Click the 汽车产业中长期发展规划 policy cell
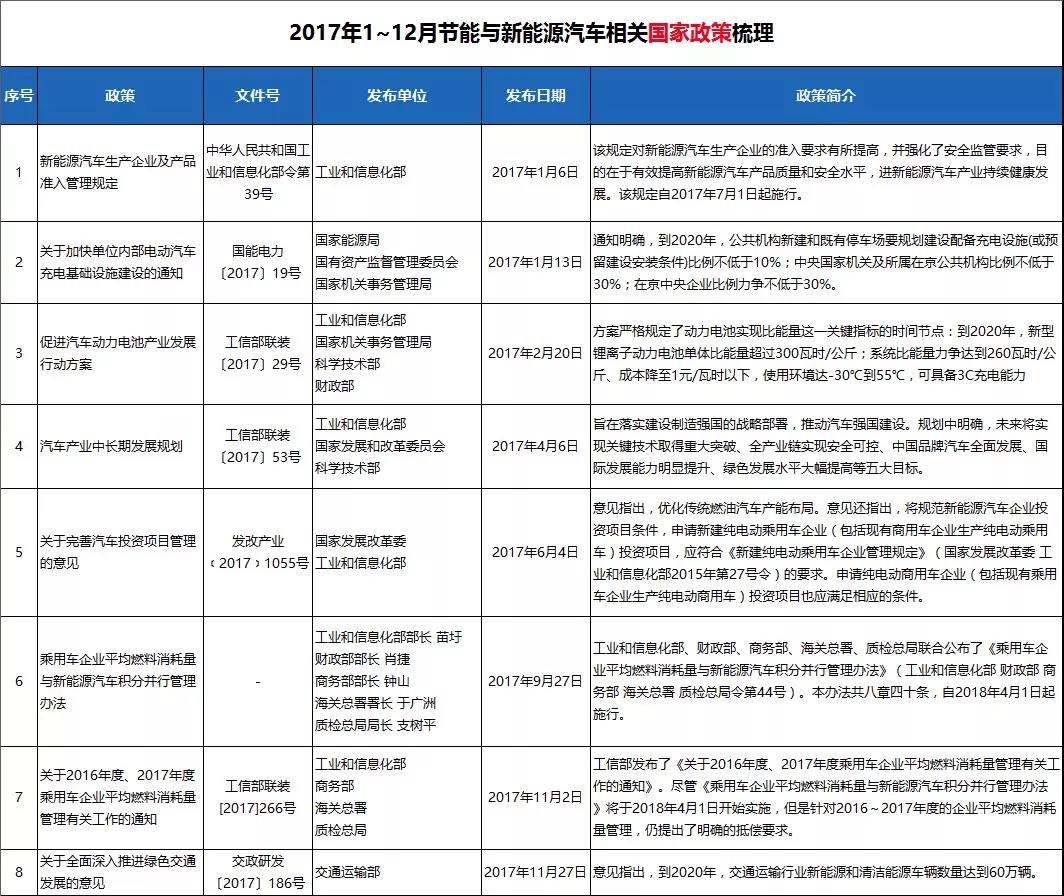This screenshot has width=1064, height=896. point(120,446)
